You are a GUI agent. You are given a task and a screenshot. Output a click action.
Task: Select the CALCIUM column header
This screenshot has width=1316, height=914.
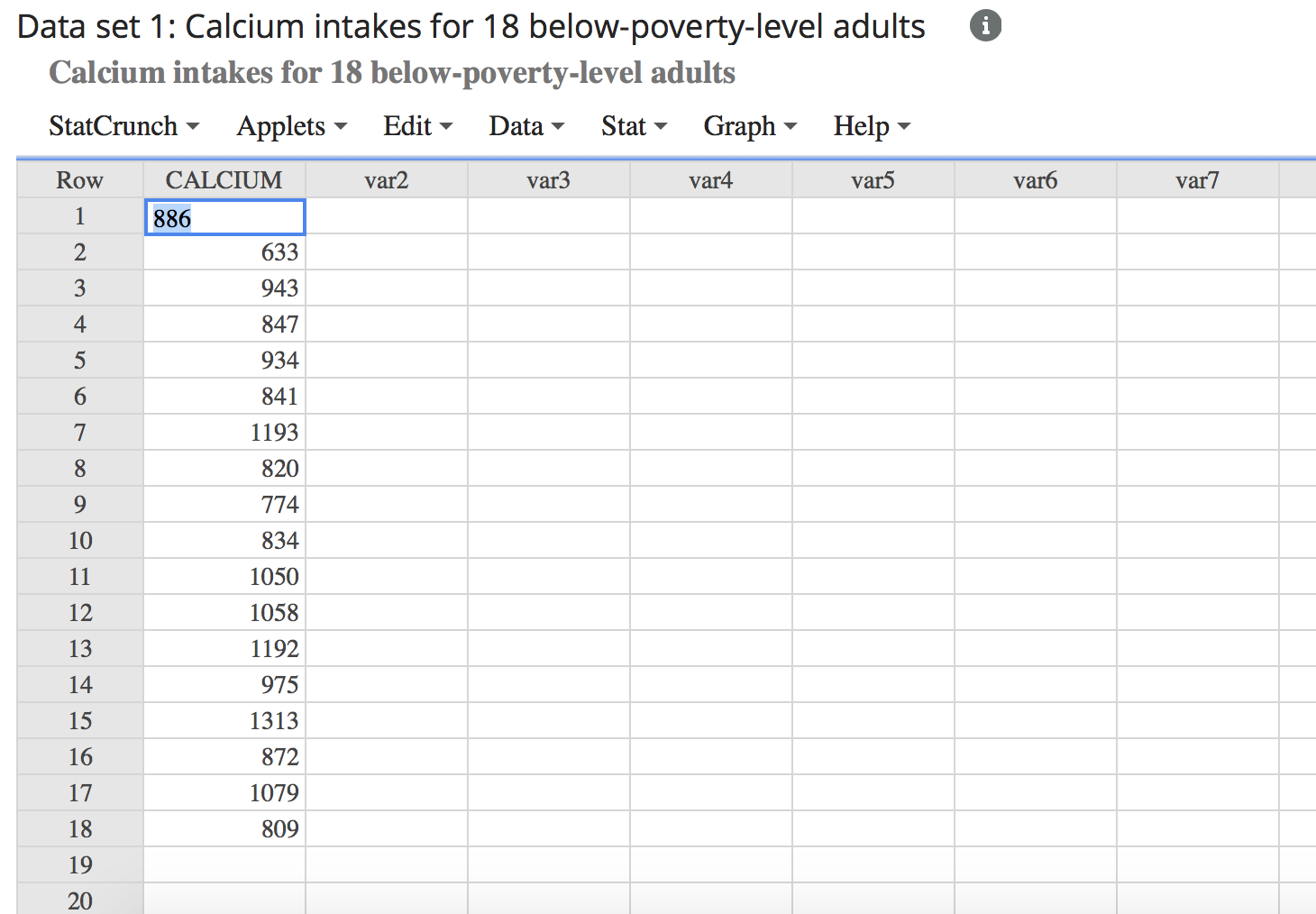[x=224, y=180]
